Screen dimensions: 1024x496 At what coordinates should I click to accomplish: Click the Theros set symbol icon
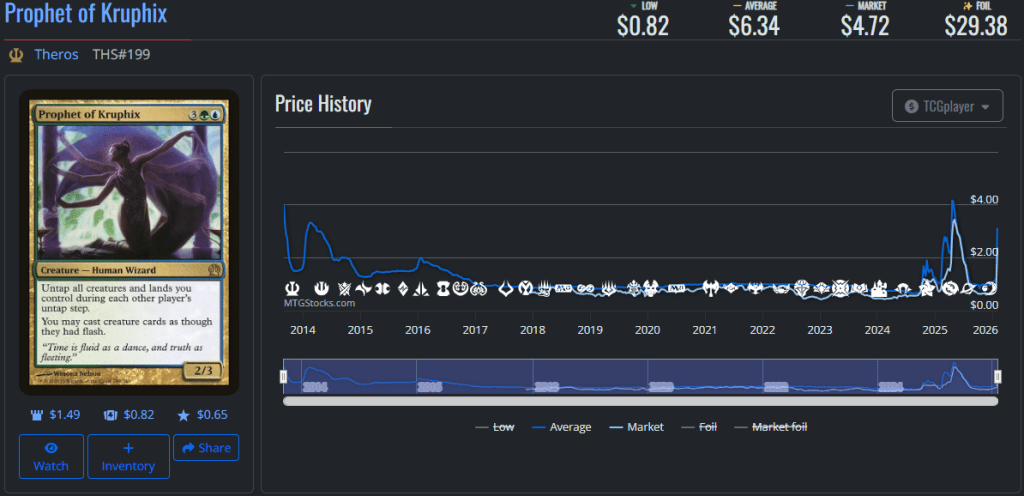(x=16, y=54)
